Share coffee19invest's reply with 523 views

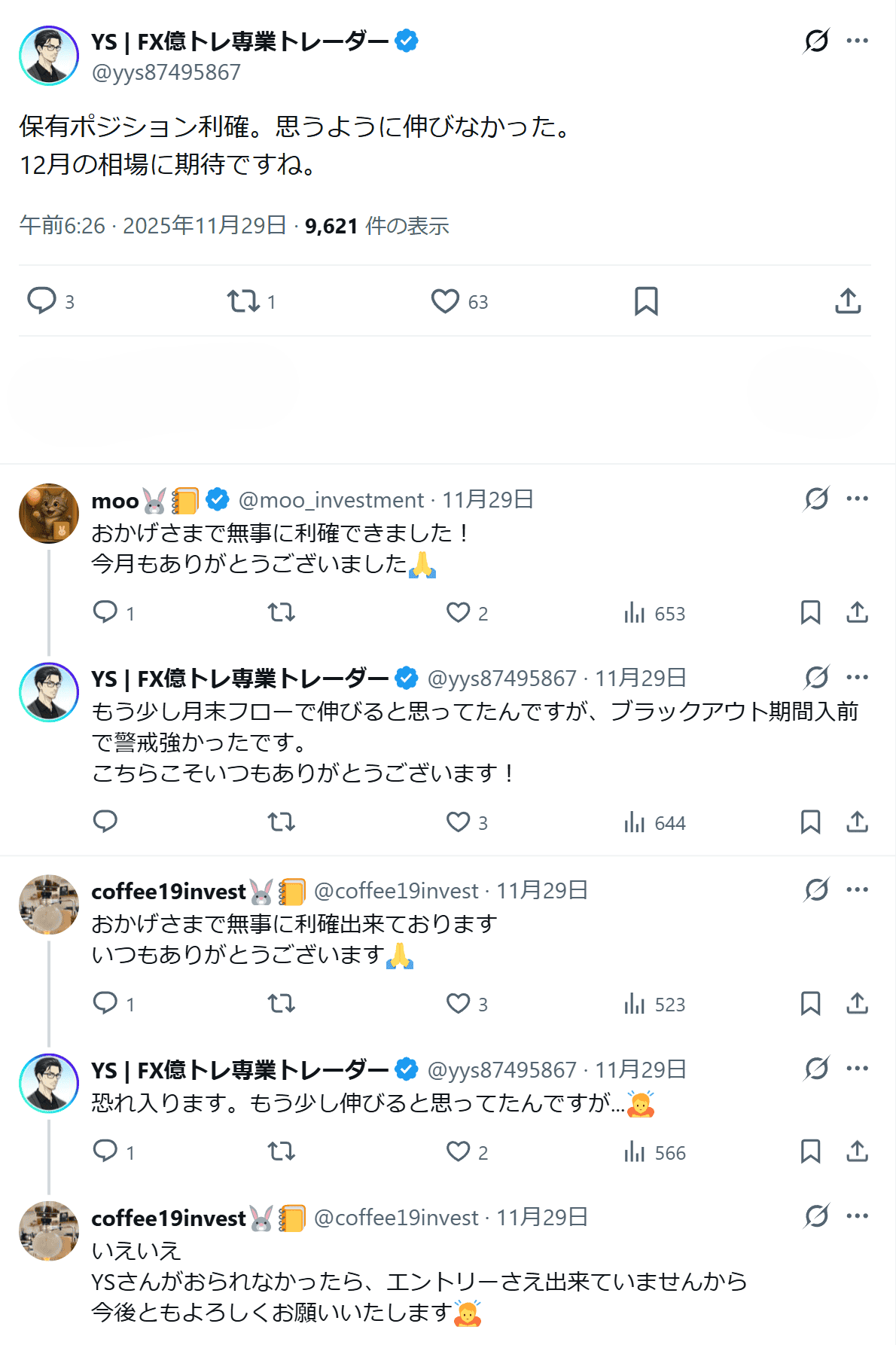coord(858,1003)
